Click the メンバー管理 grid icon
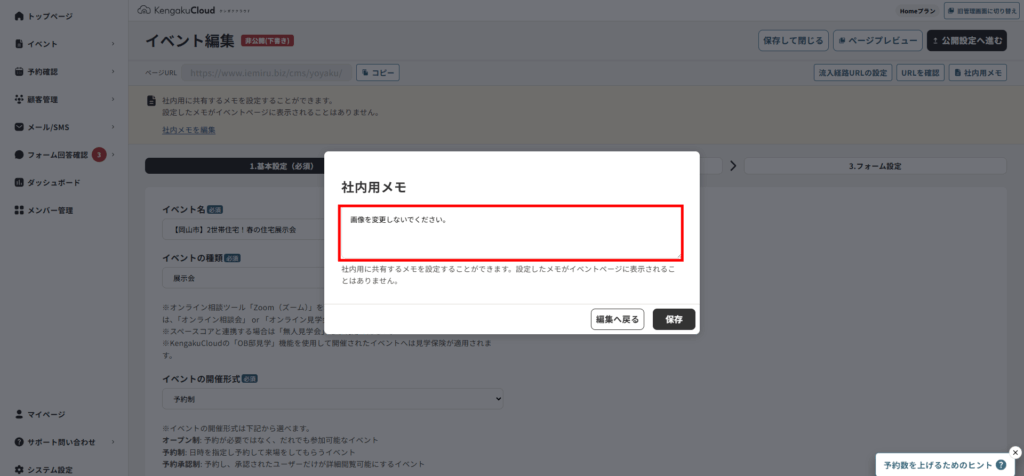The width and height of the screenshot is (1024, 476). [19, 211]
